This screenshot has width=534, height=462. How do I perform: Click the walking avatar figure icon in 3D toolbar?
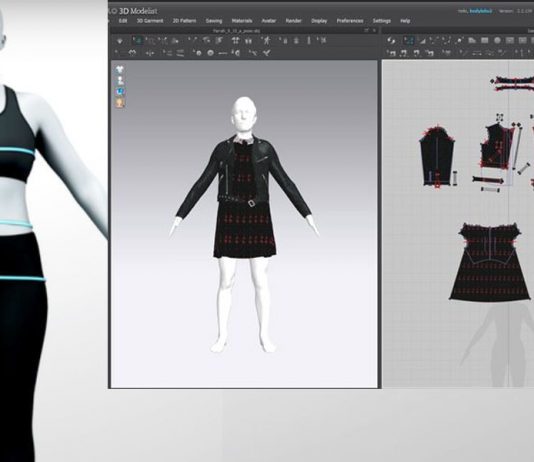click(266, 41)
